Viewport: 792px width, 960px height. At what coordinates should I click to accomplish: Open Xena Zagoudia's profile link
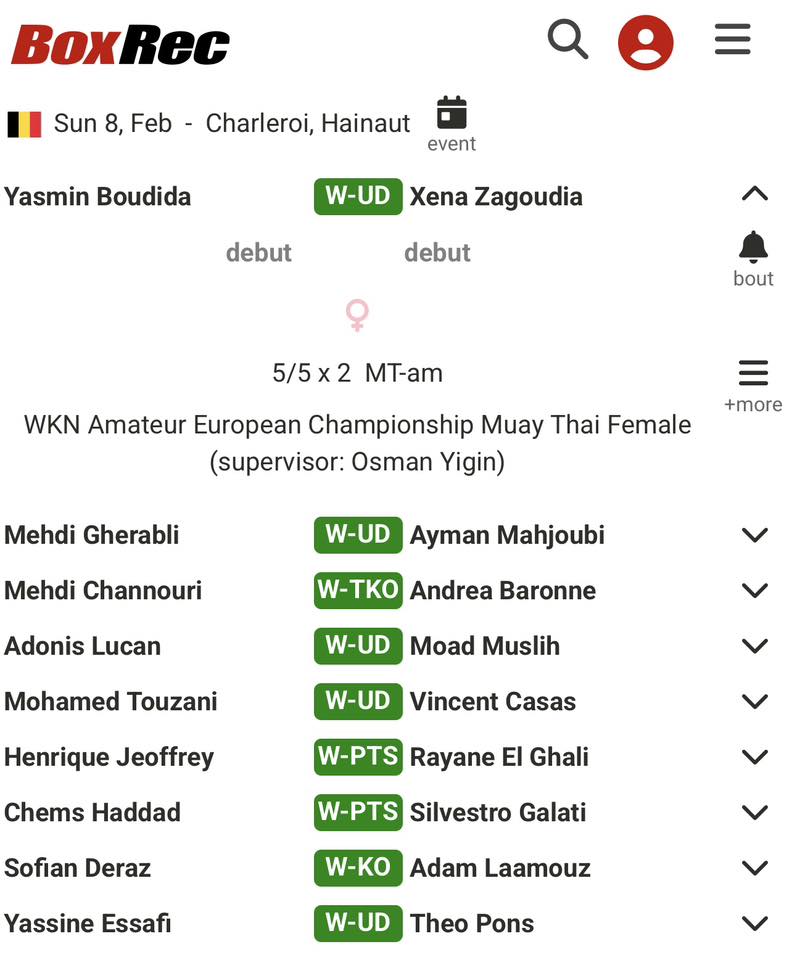point(496,196)
